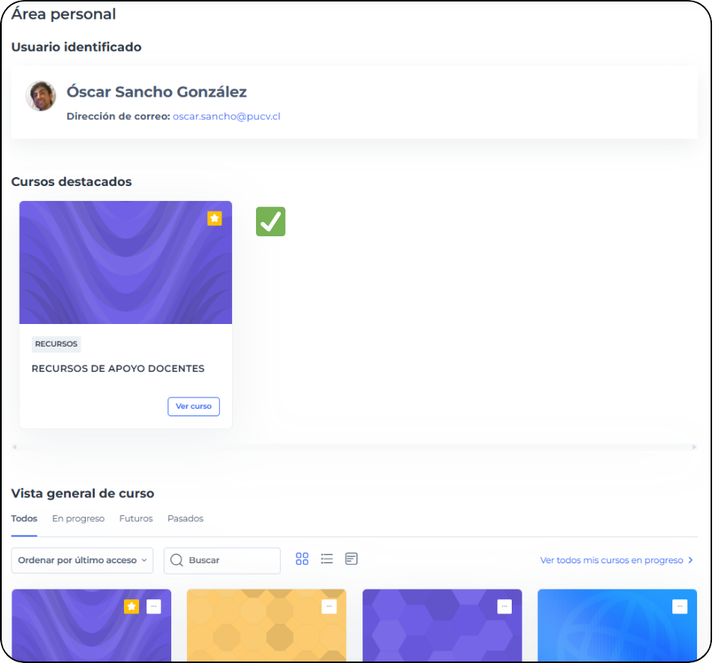Open options menu on purple hexagon course card
The height and width of the screenshot is (663, 713).
pyautogui.click(x=504, y=606)
